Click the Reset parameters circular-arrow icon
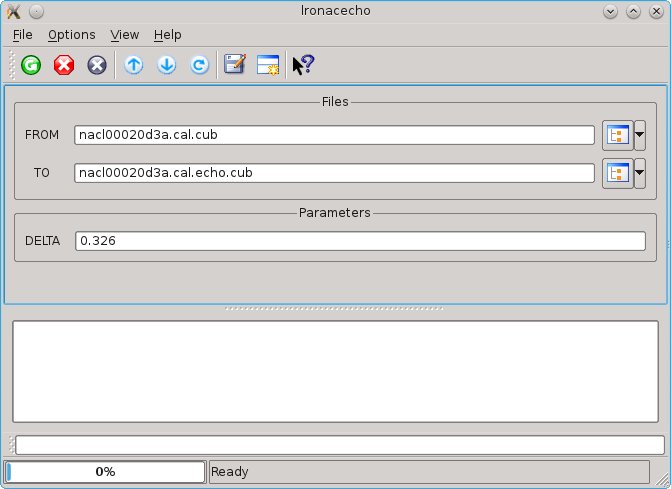This screenshot has width=671, height=489. (x=200, y=65)
